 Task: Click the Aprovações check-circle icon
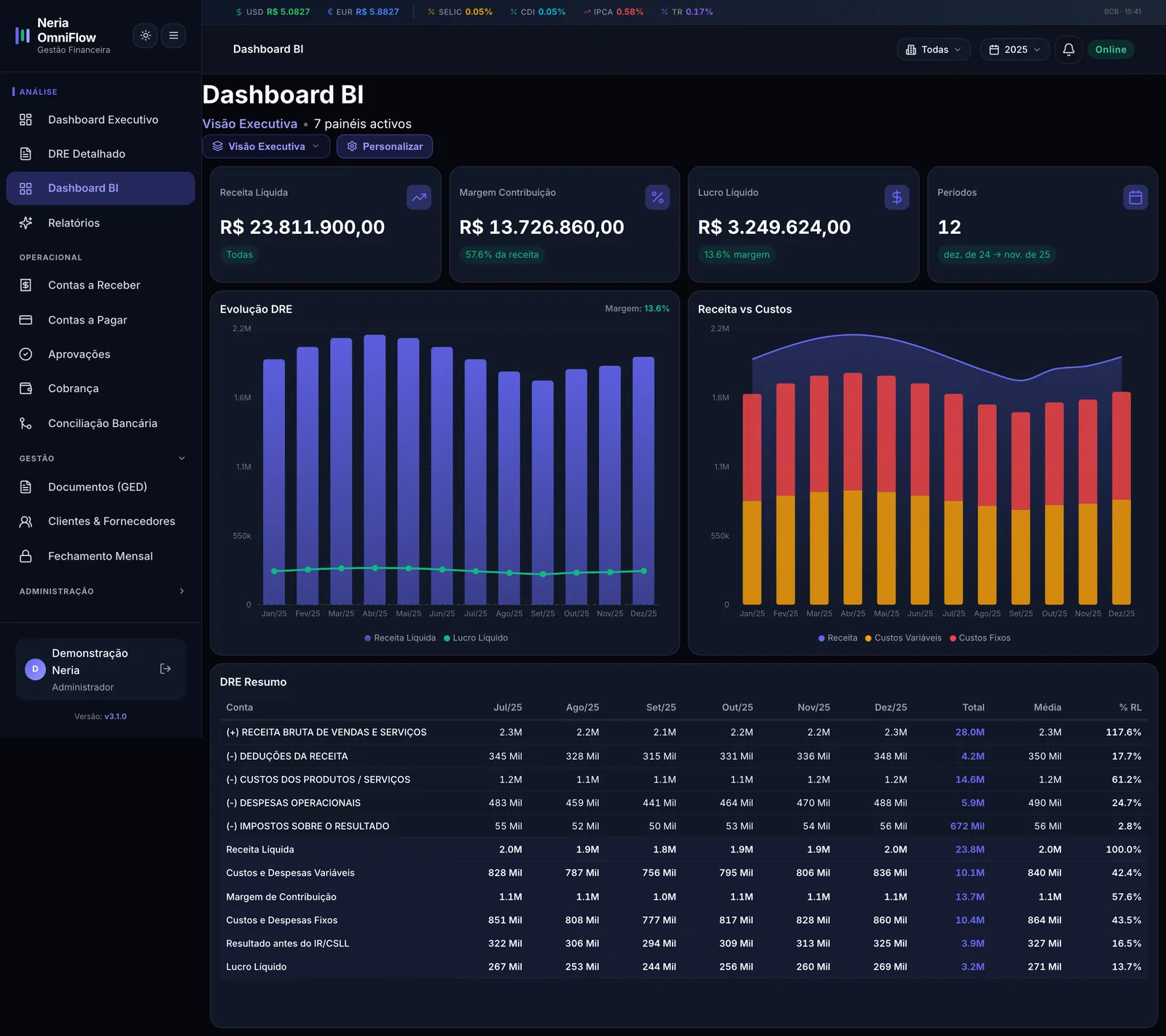26,354
